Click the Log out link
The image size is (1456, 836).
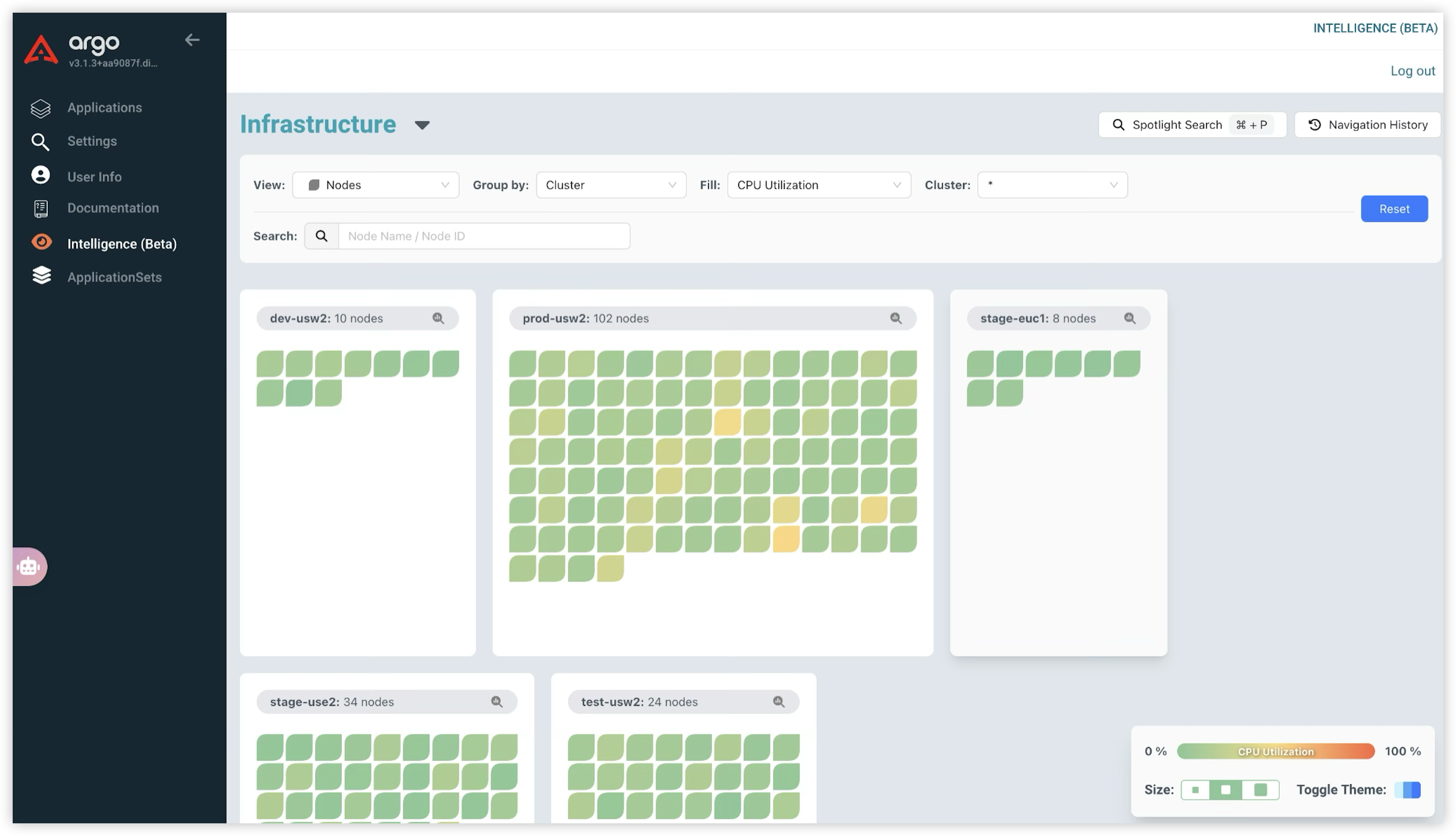pos(1412,71)
